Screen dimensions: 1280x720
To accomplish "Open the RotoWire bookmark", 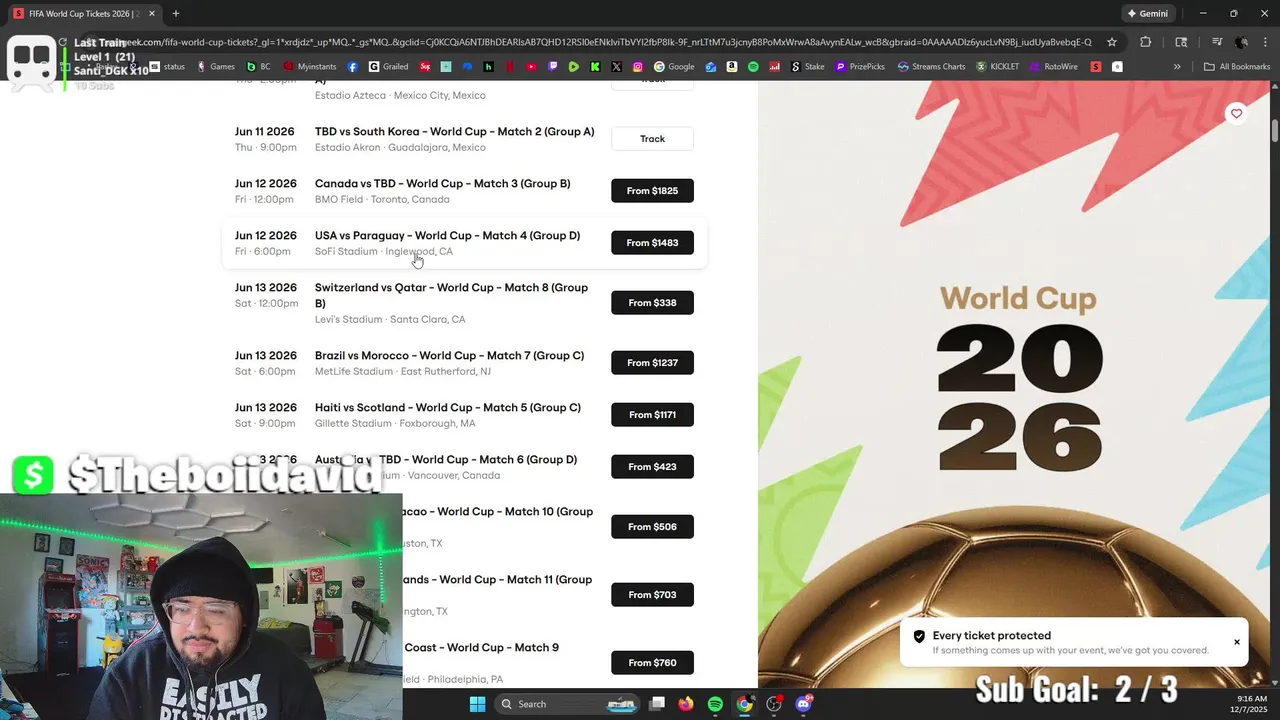I will point(1054,67).
